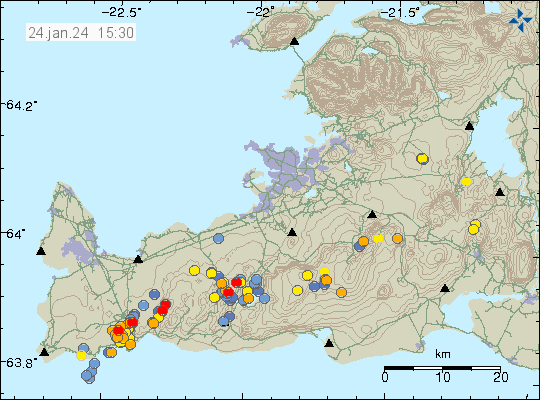Click the blue pinwheel logo icon

pyautogui.click(x=520, y=20)
